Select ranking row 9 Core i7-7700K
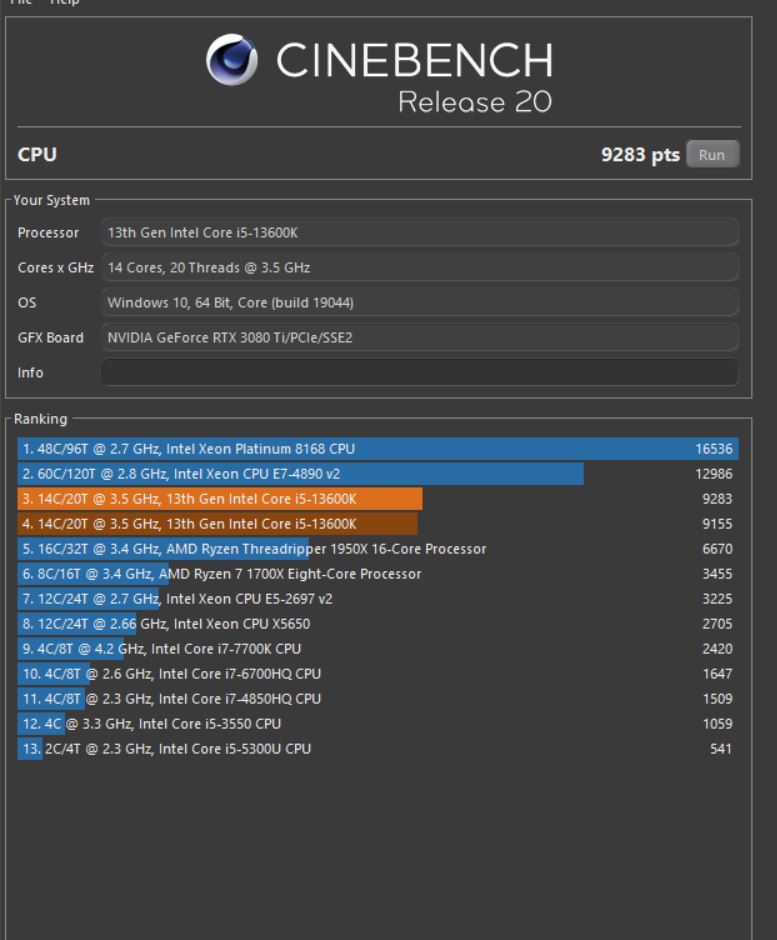Screen dimensions: 777x940 coord(378,649)
